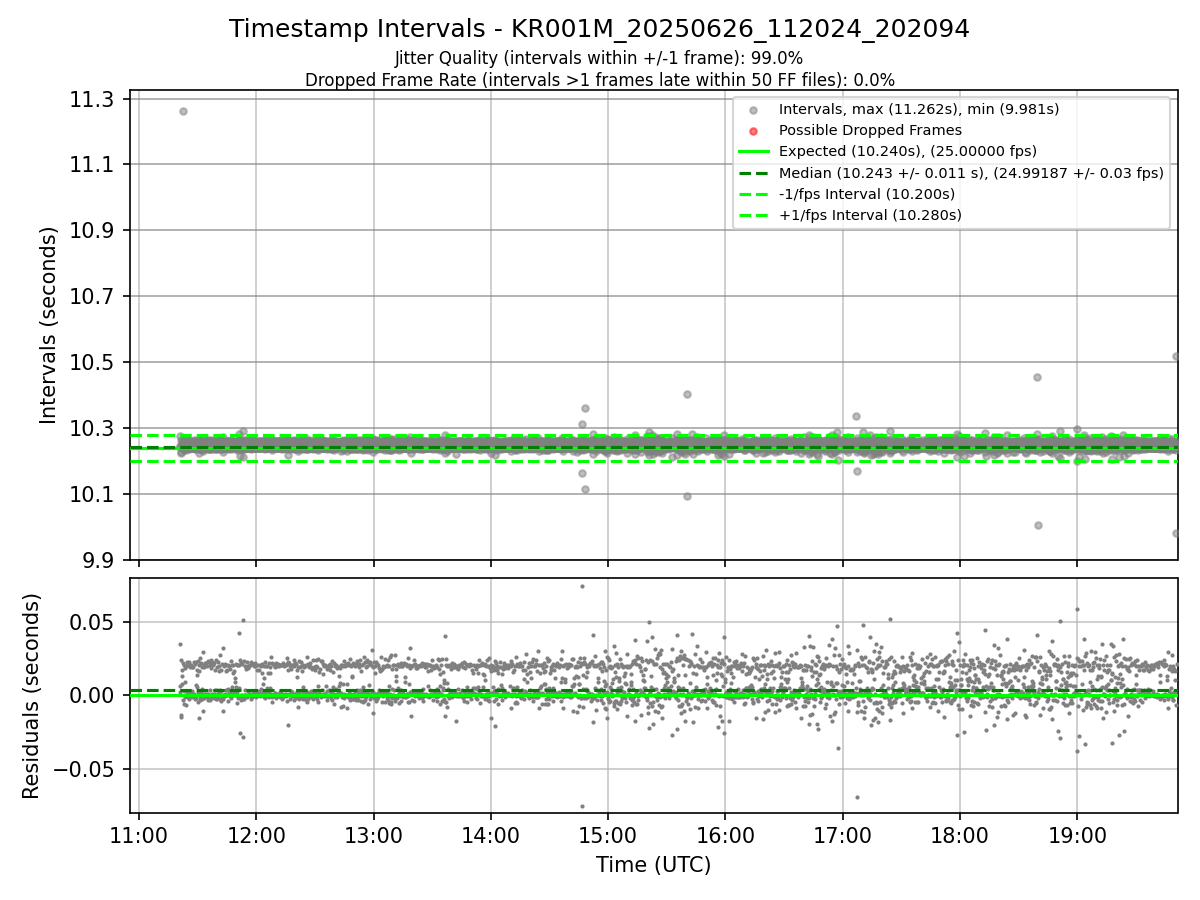Click the Median (10.243 +/- 0.011 s) legend entry
This screenshot has width=1200, height=900.
(971, 172)
